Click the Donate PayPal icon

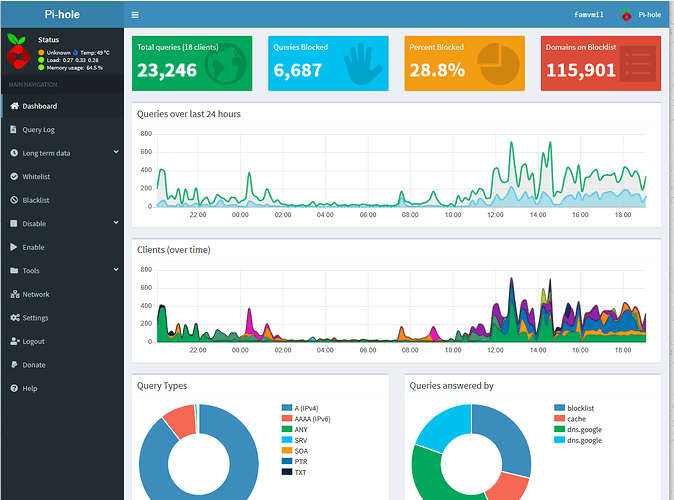14,365
